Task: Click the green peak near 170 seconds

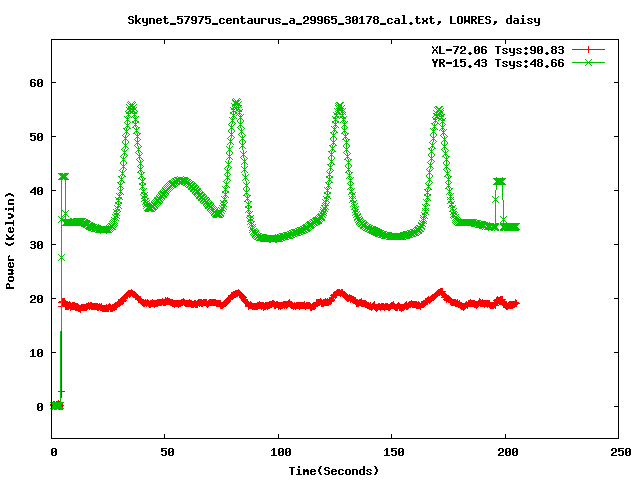Action: pyautogui.click(x=438, y=111)
